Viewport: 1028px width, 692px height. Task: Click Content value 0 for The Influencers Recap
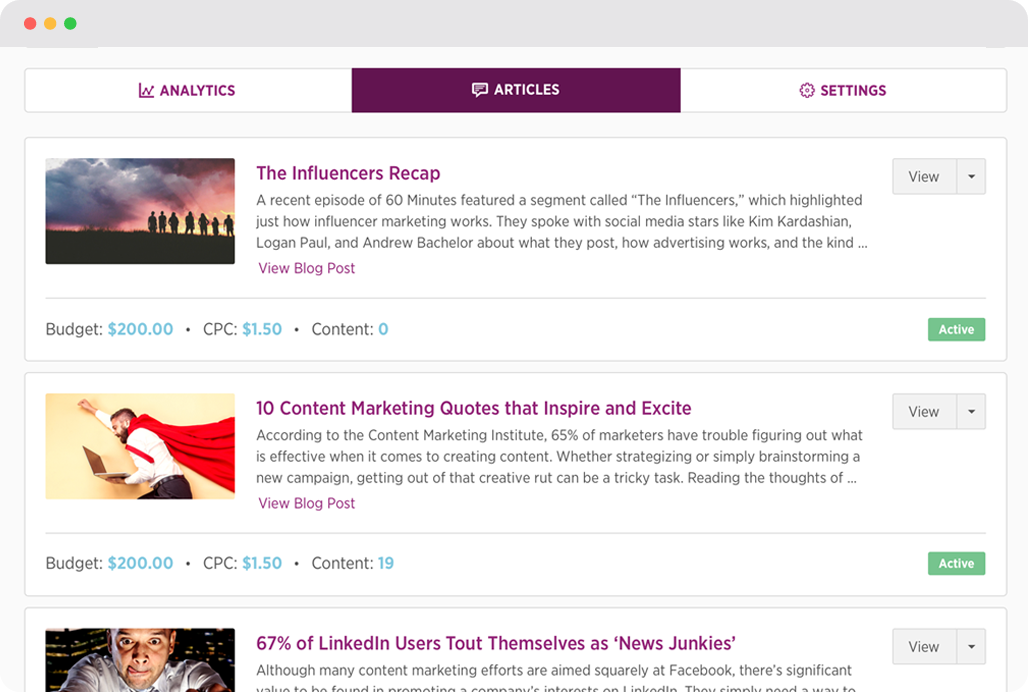[x=384, y=329]
